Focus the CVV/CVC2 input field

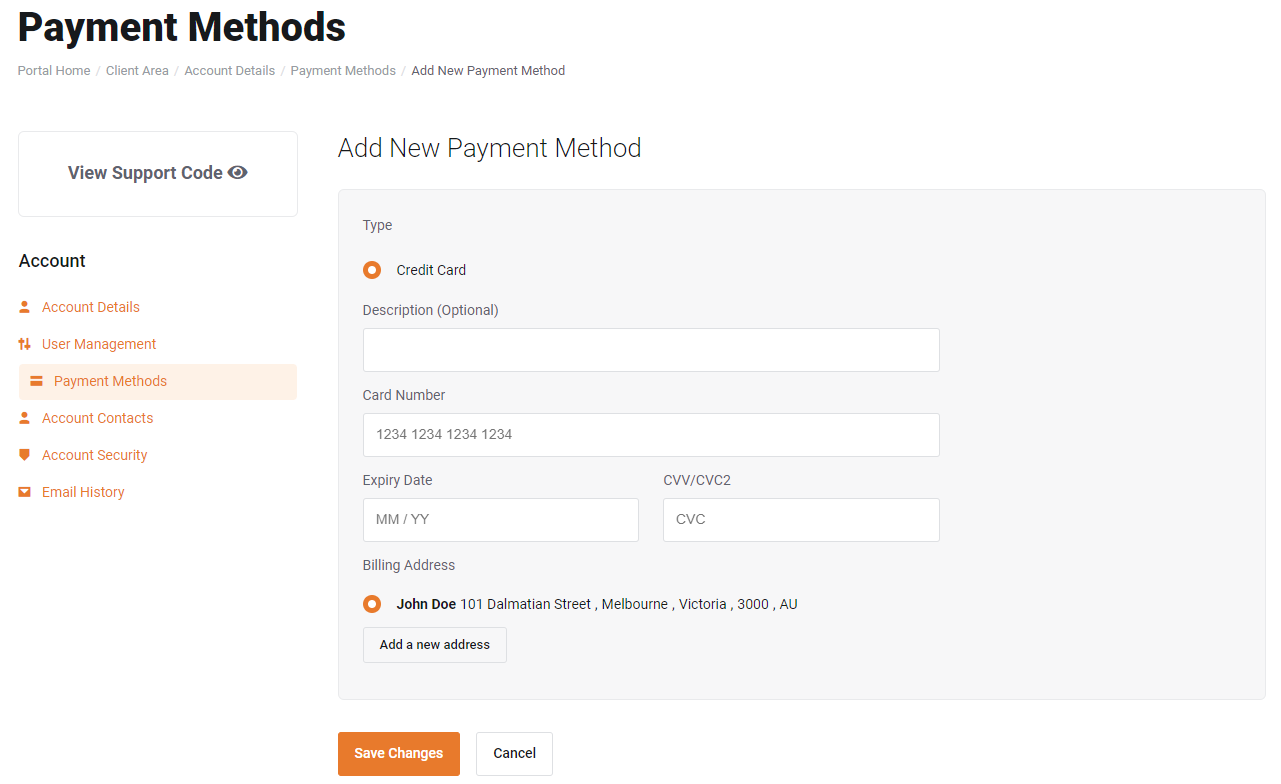tap(800, 520)
